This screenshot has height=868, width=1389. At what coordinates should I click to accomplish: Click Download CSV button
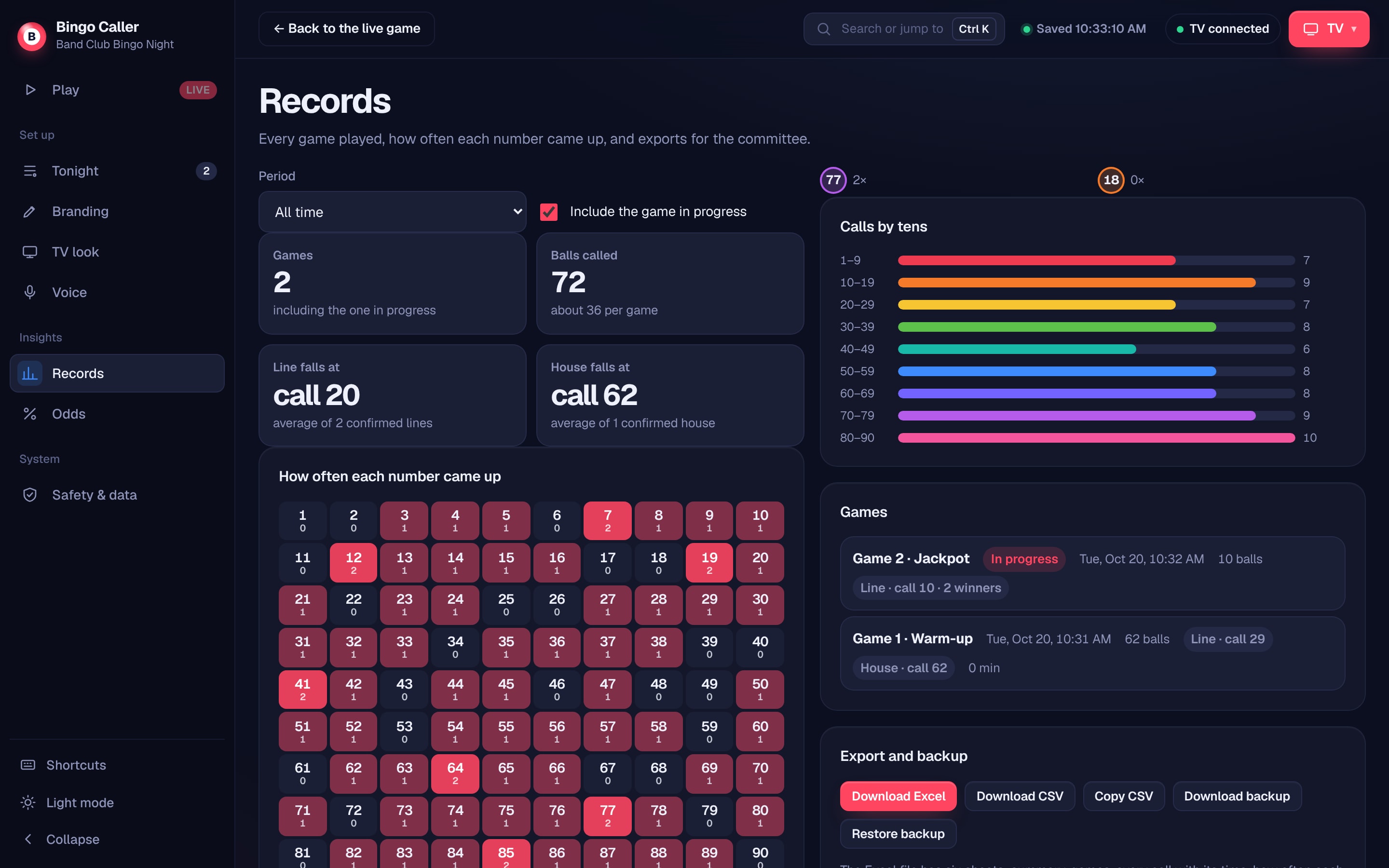click(1020, 796)
